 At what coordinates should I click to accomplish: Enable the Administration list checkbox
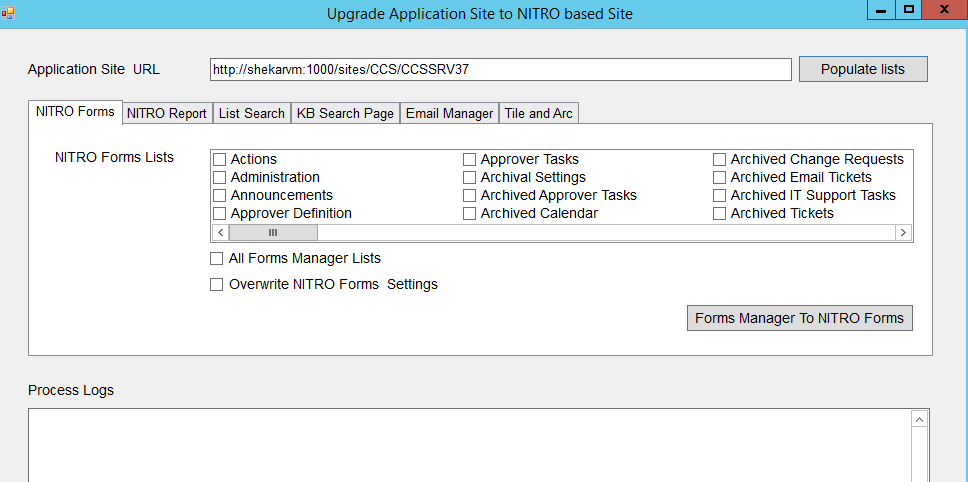coord(220,178)
